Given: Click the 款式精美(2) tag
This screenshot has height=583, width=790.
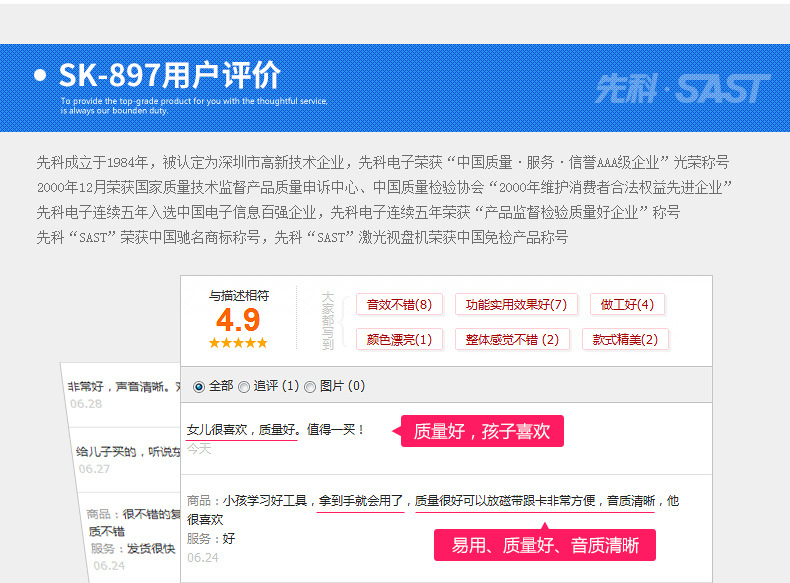Looking at the screenshot, I should point(625,340).
